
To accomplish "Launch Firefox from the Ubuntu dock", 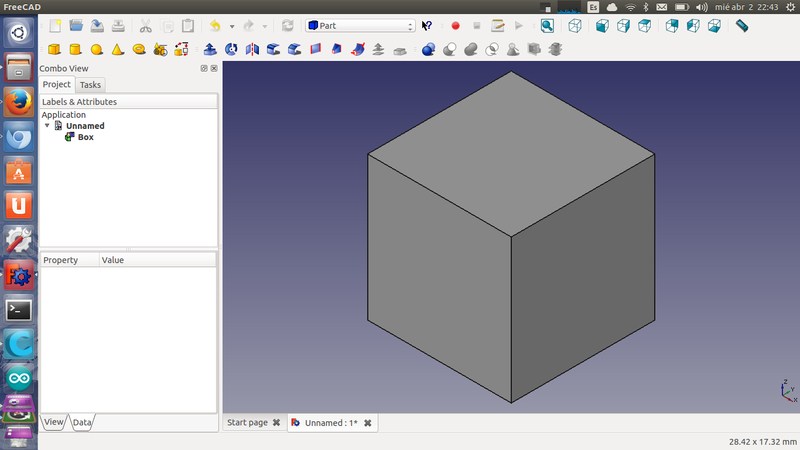I will pos(18,101).
